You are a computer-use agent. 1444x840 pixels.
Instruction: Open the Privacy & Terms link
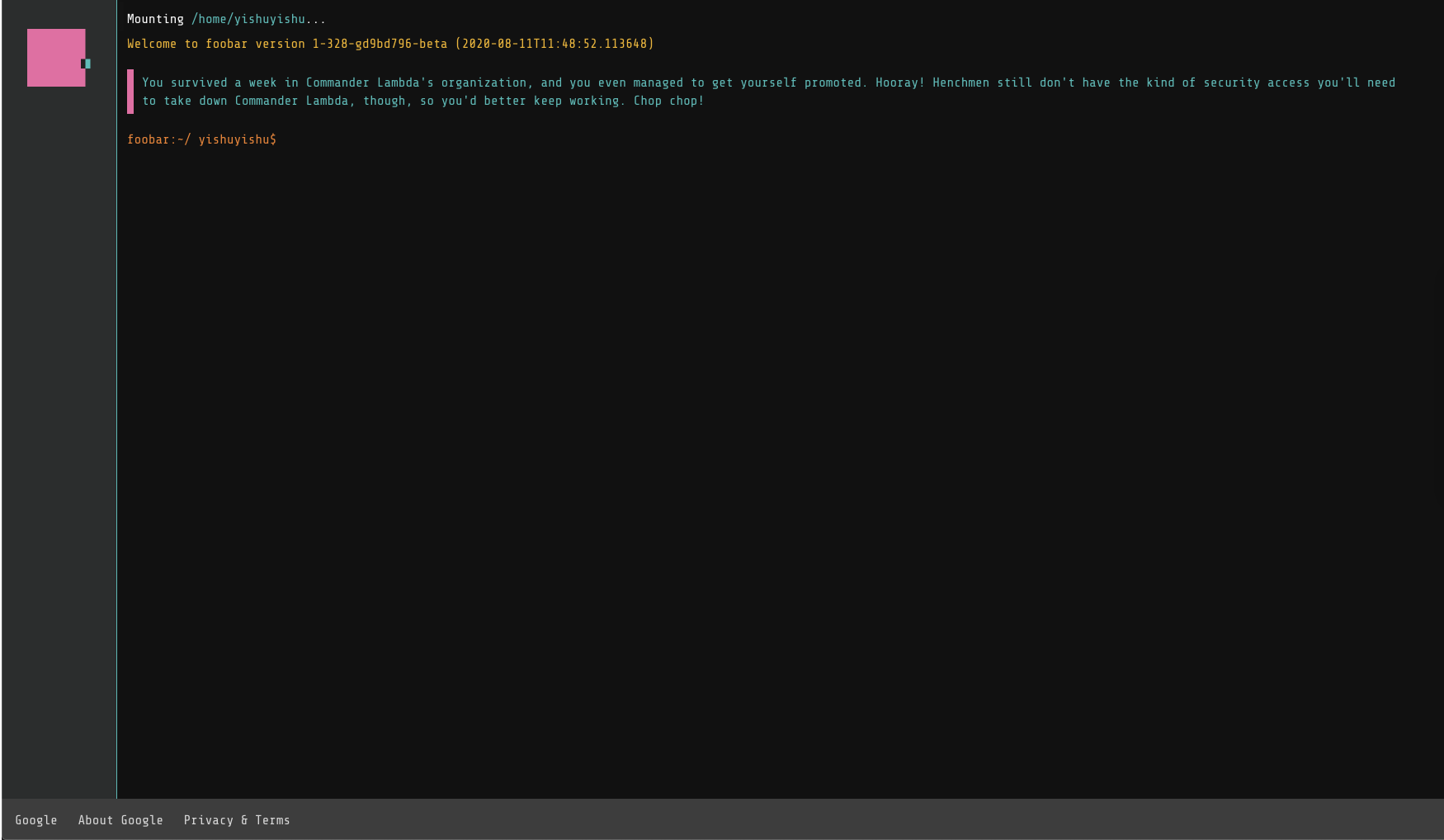pyautogui.click(x=237, y=820)
